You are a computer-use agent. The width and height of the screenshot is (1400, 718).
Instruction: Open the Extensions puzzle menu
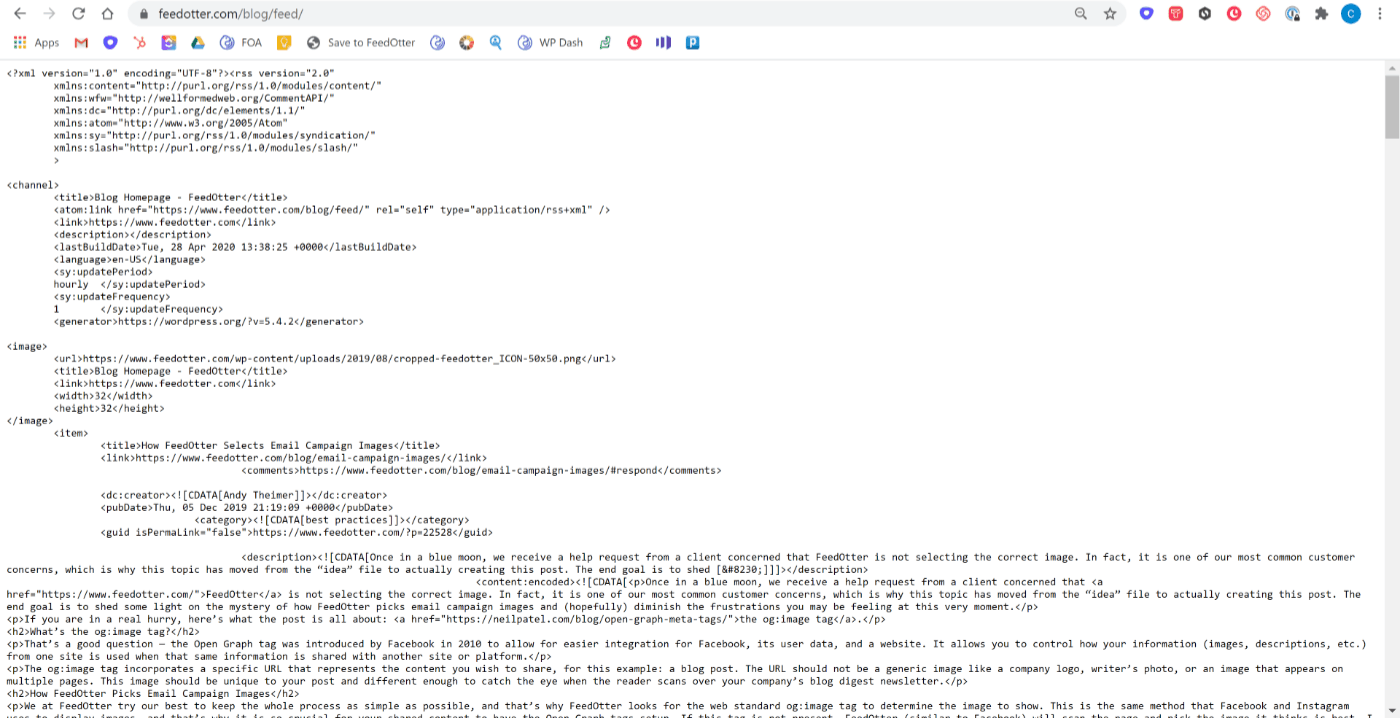[x=1321, y=14]
